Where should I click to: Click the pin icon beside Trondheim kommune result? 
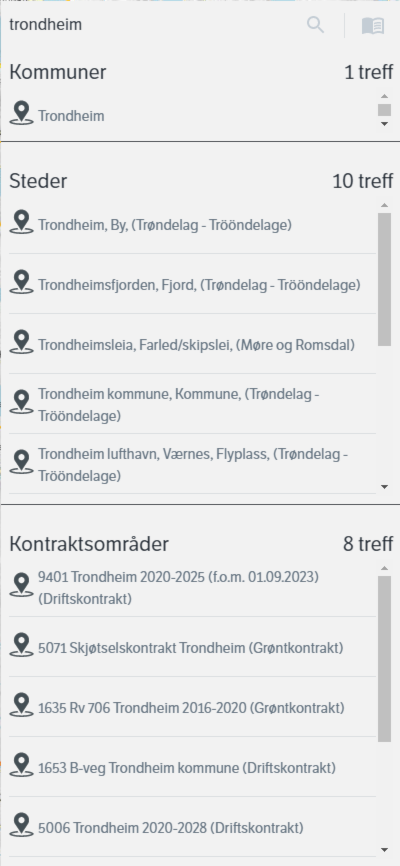pyautogui.click(x=22, y=402)
